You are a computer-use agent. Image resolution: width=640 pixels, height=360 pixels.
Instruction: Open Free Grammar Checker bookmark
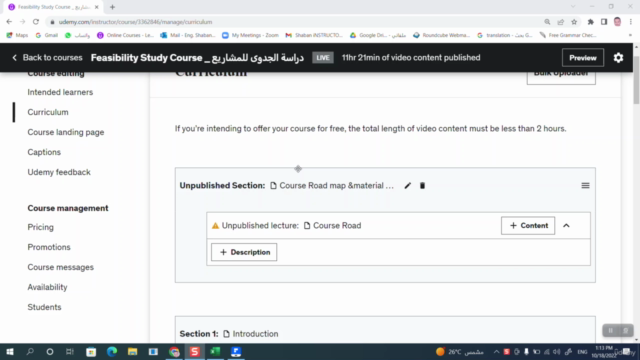click(x=568, y=36)
